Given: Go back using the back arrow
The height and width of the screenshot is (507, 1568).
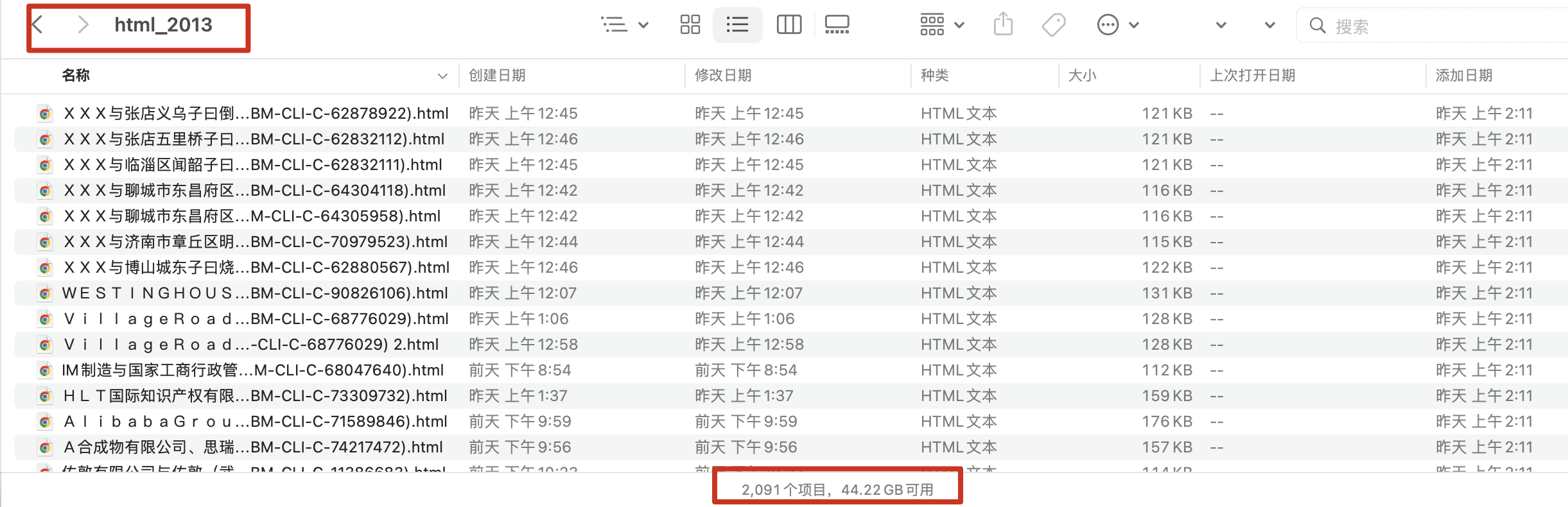Looking at the screenshot, I should tap(38, 25).
